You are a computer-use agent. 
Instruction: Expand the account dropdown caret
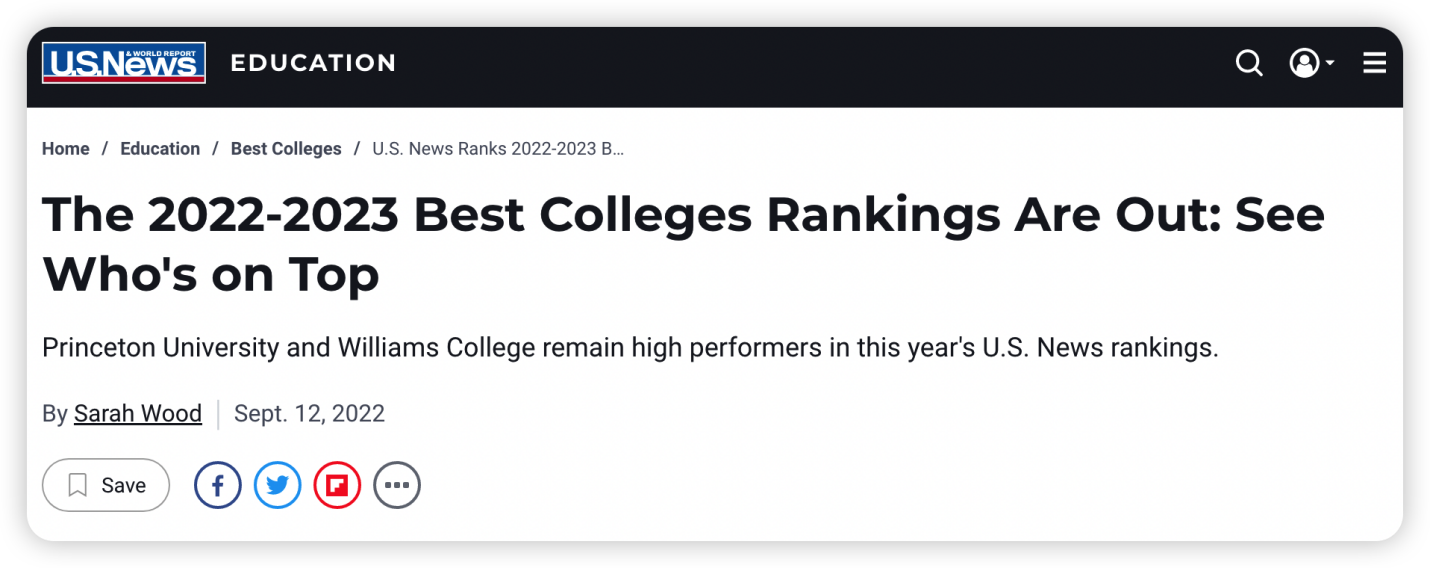pos(1330,63)
